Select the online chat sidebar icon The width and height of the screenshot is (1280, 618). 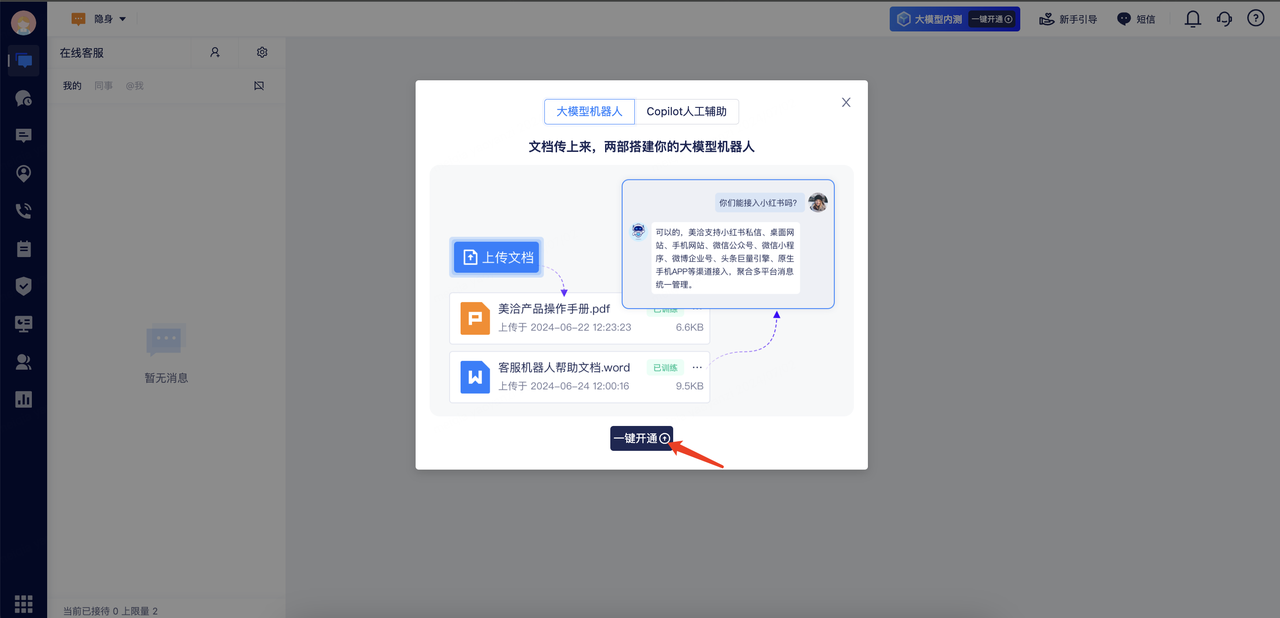click(x=24, y=61)
